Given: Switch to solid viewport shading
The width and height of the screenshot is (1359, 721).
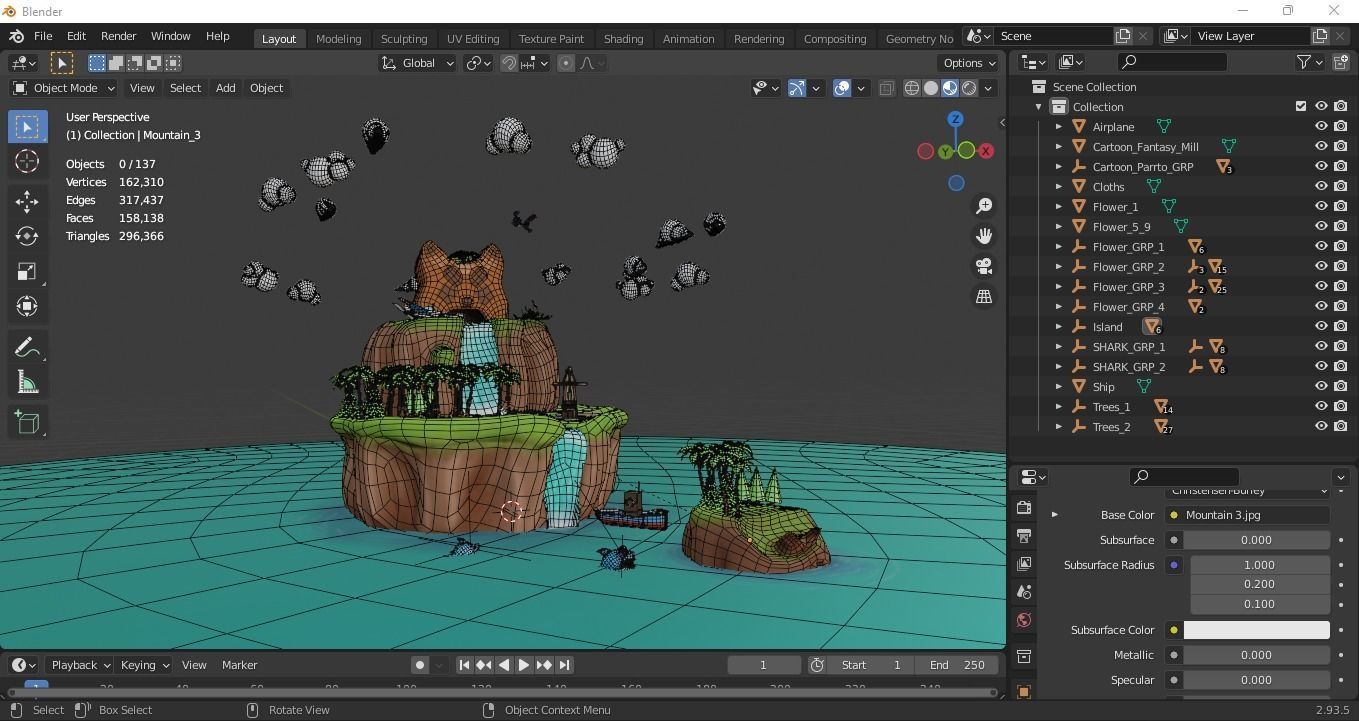Looking at the screenshot, I should pos(931,88).
